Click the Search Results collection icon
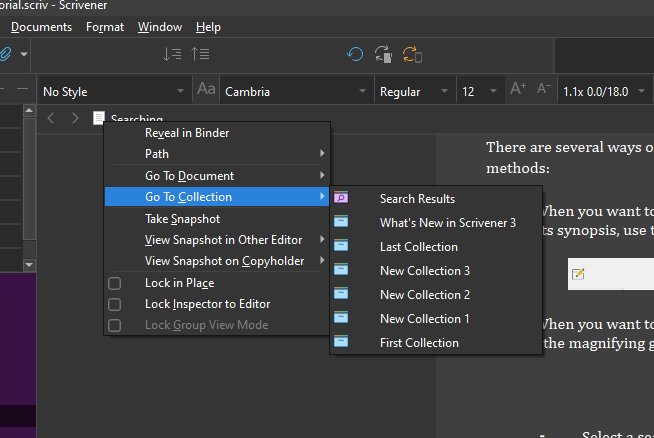 click(x=341, y=197)
